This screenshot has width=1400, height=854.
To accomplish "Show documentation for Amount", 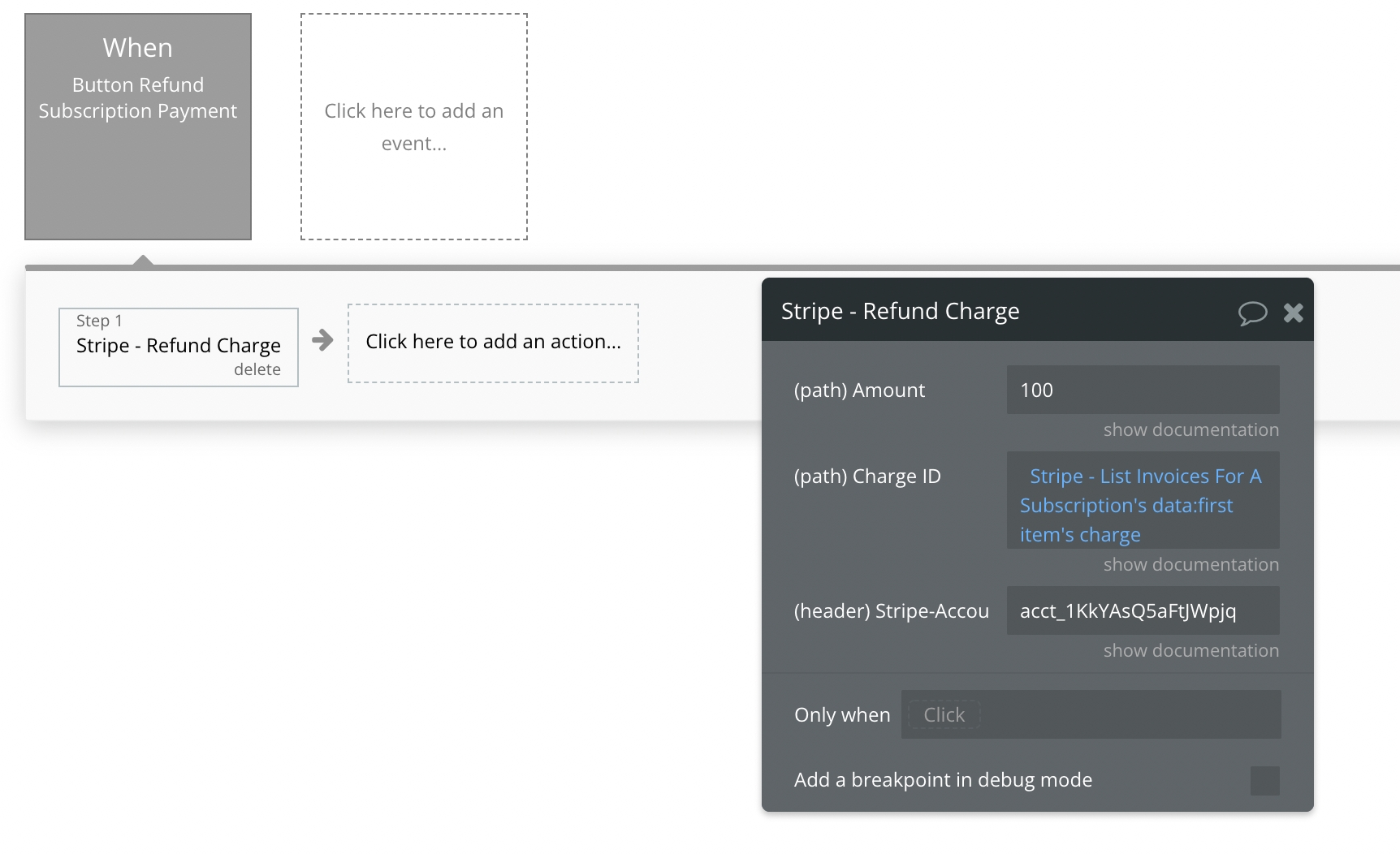I will pos(1190,429).
